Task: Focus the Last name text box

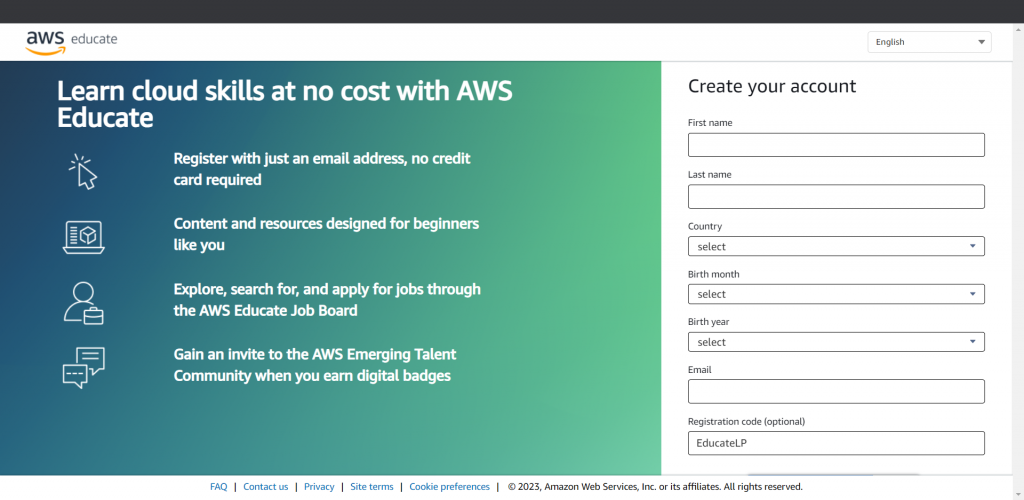Action: [836, 197]
